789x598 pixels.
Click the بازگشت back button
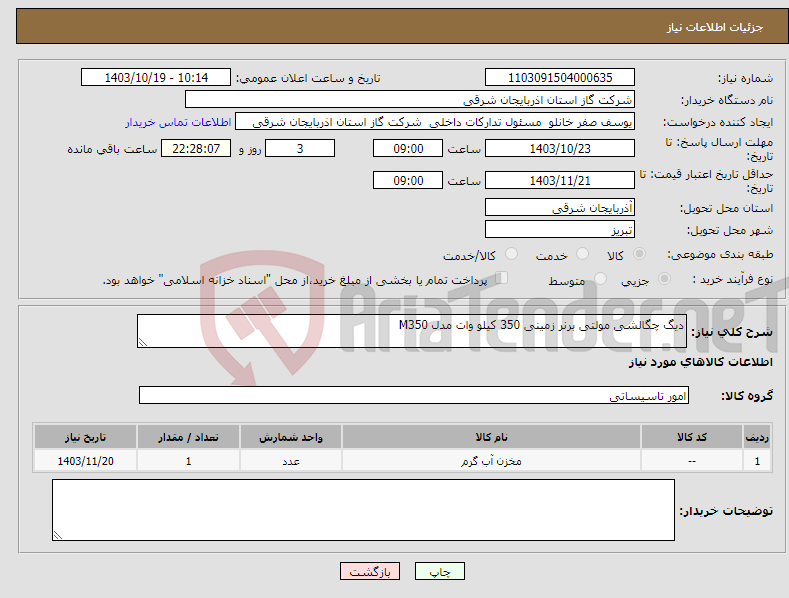click(x=370, y=571)
